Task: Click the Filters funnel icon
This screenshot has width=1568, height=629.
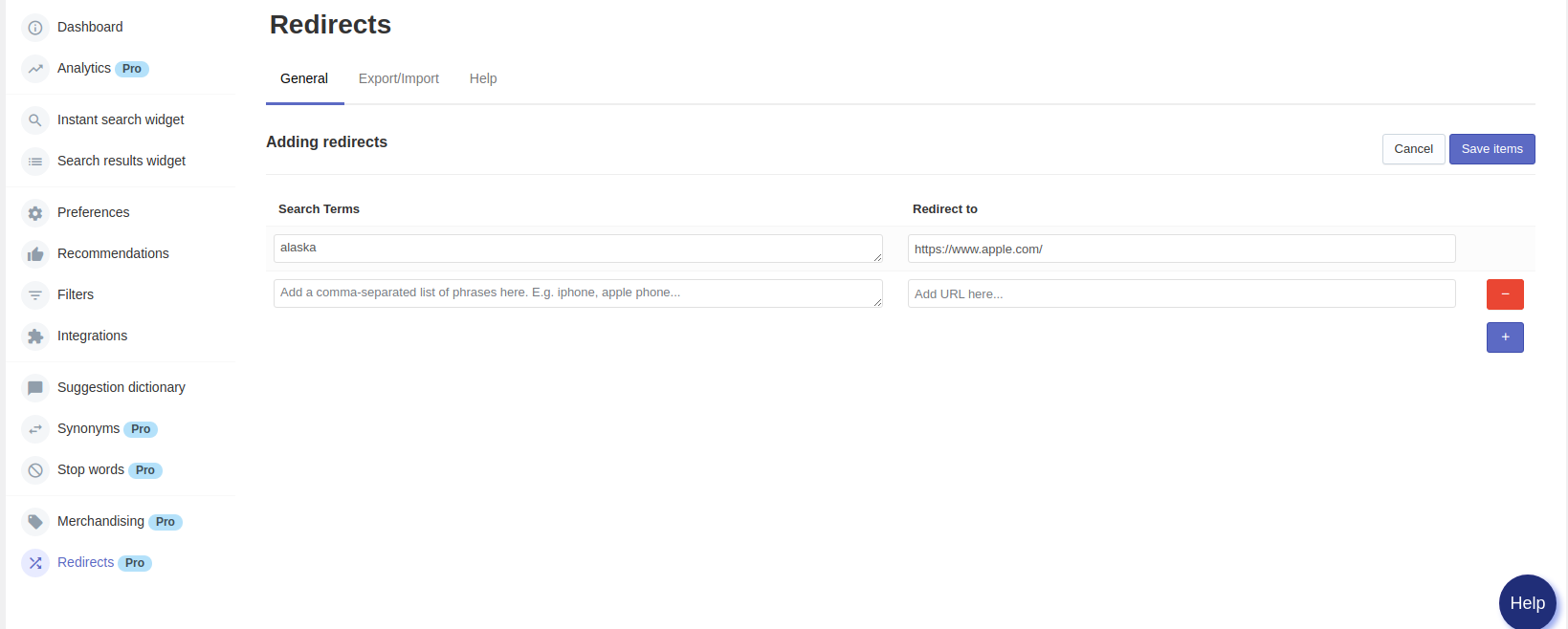Action: click(35, 295)
